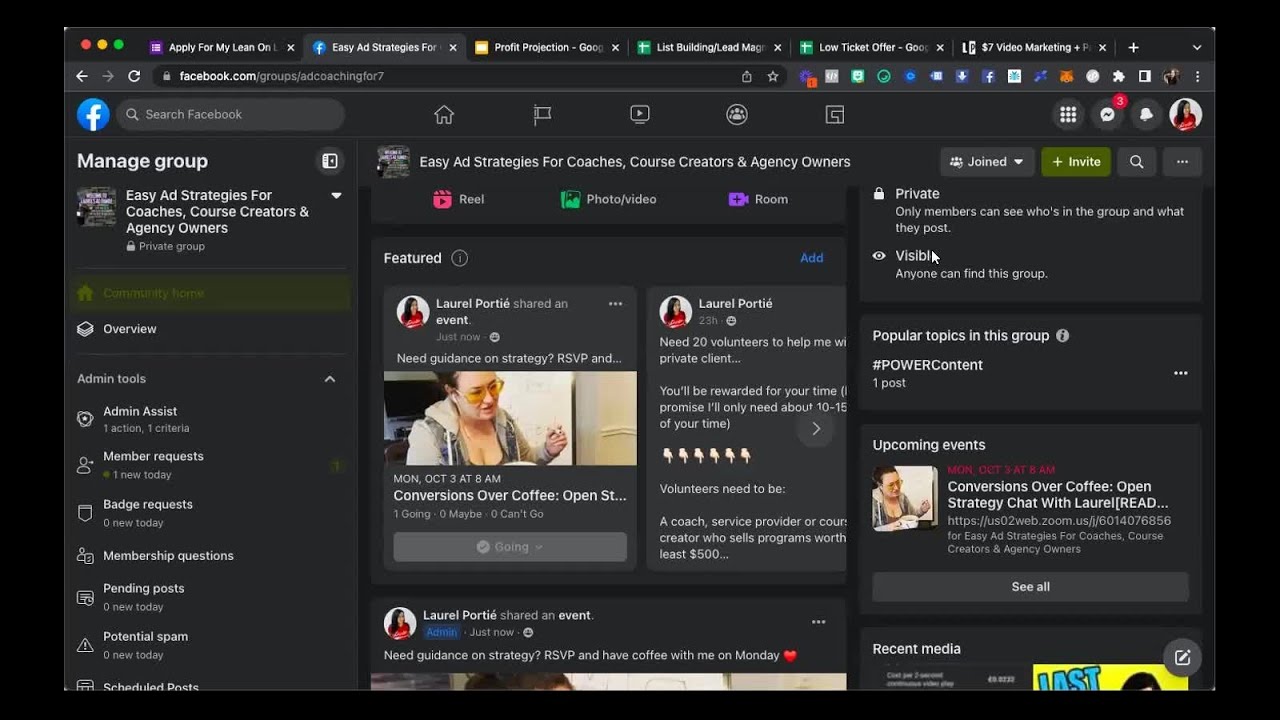Viewport: 1280px width, 720px height.
Task: Open the Chrome profile avatar
Action: click(1171, 76)
